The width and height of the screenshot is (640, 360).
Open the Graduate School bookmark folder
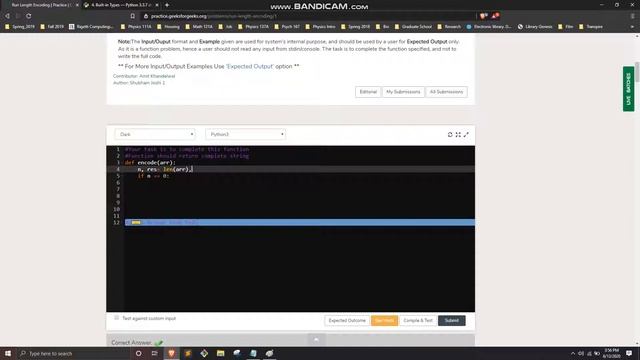pos(413,27)
